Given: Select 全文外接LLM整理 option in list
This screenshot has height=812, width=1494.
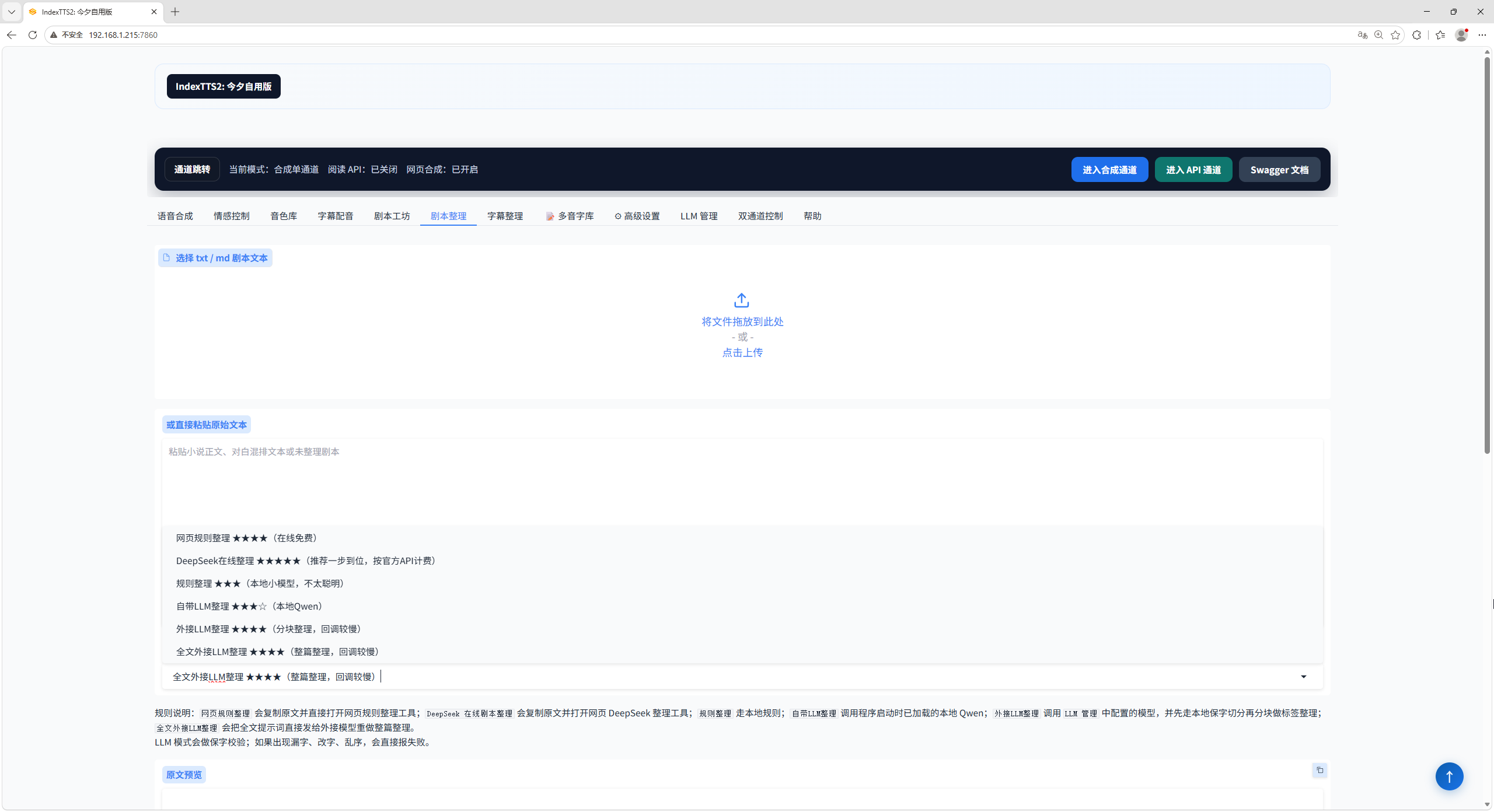Looking at the screenshot, I should (742, 652).
